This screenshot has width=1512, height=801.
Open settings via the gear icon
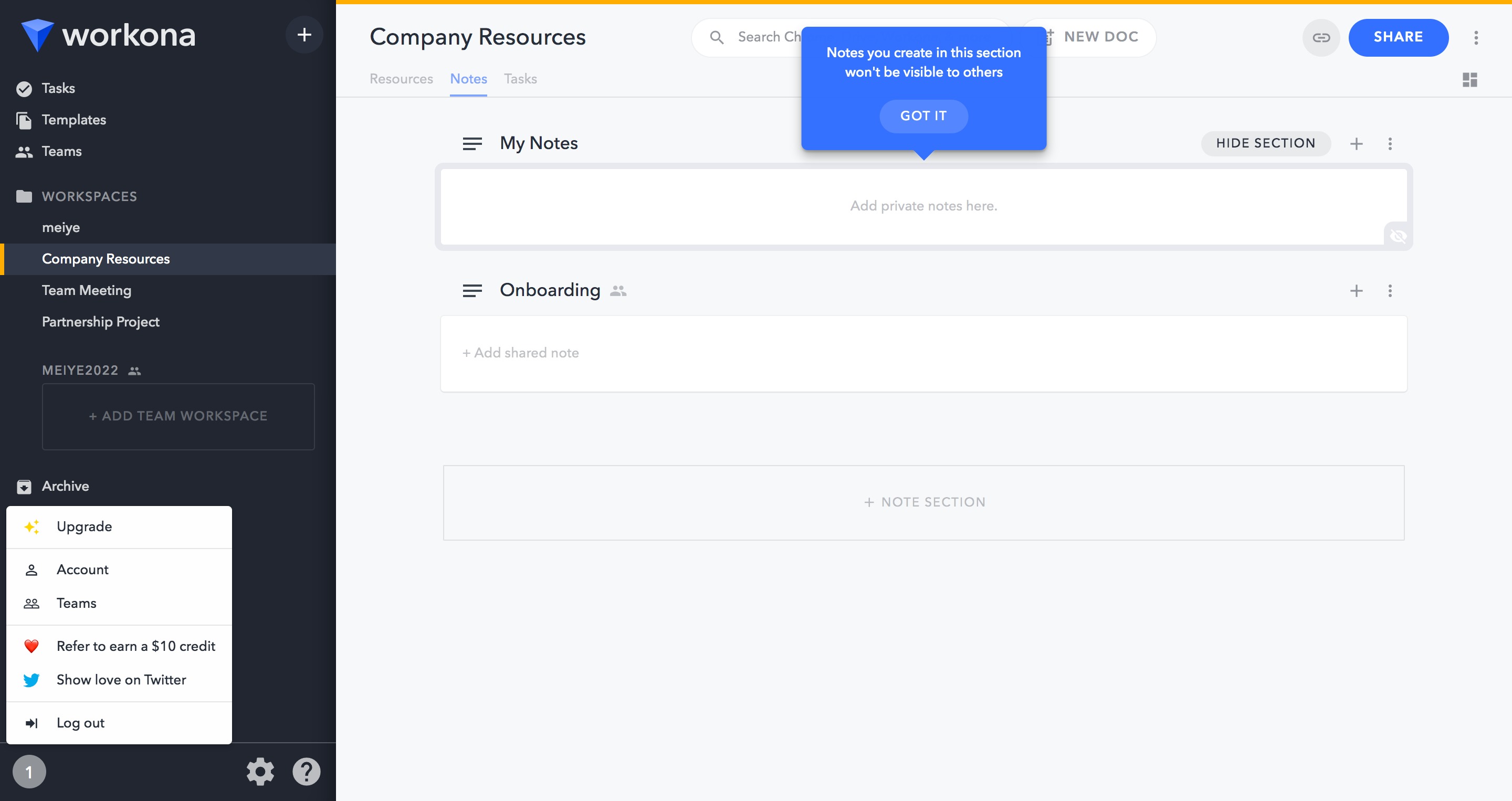(x=260, y=772)
